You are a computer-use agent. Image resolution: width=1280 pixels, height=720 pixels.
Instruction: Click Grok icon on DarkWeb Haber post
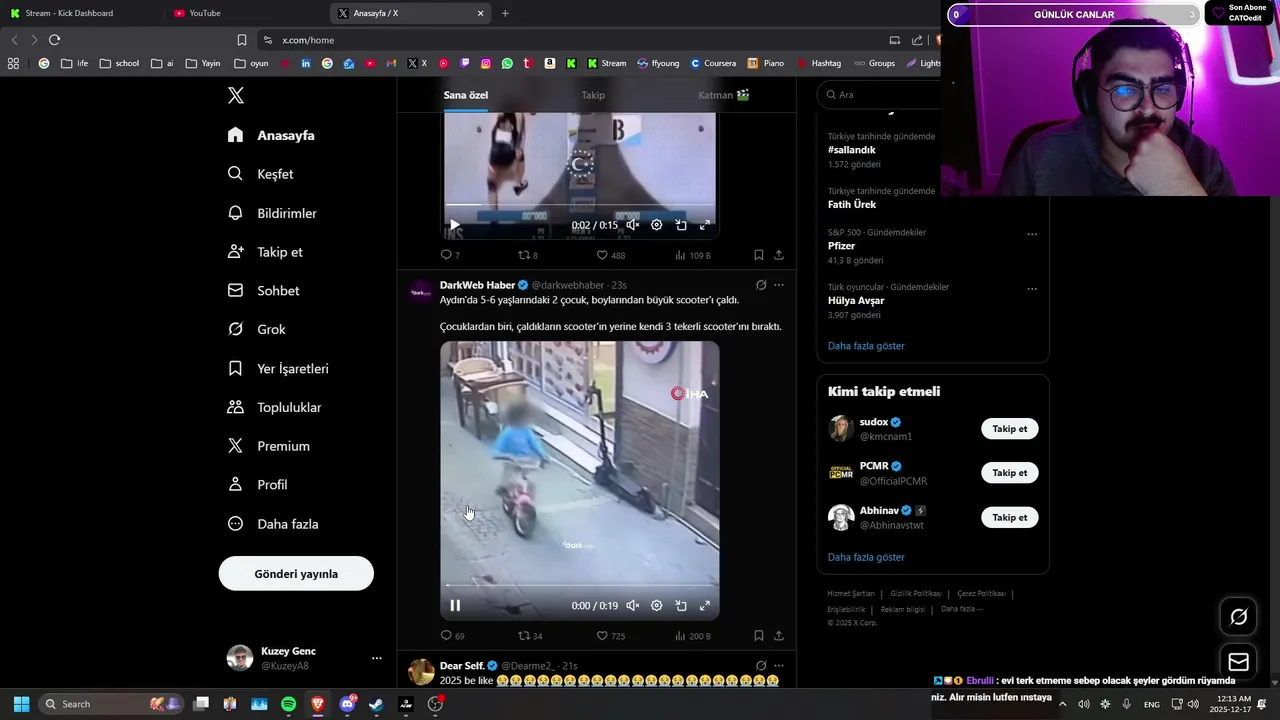(x=761, y=285)
